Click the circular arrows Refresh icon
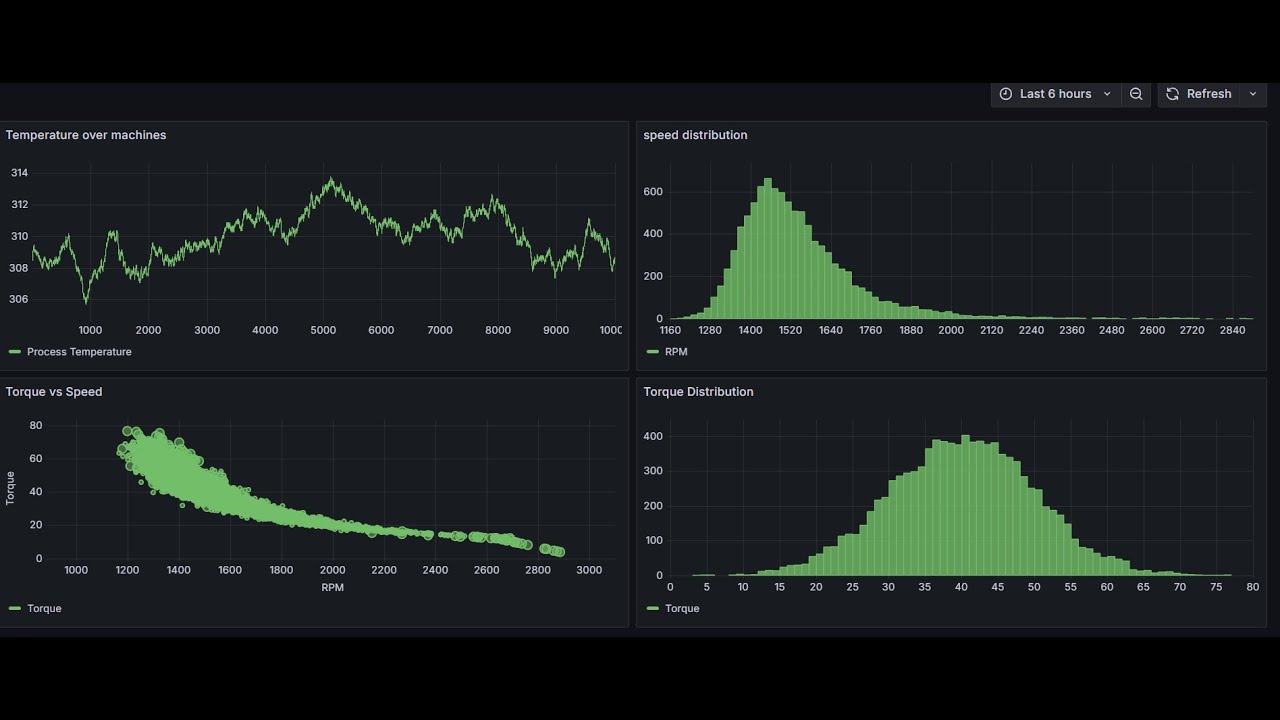Viewport: 1280px width, 720px height. (x=1173, y=94)
